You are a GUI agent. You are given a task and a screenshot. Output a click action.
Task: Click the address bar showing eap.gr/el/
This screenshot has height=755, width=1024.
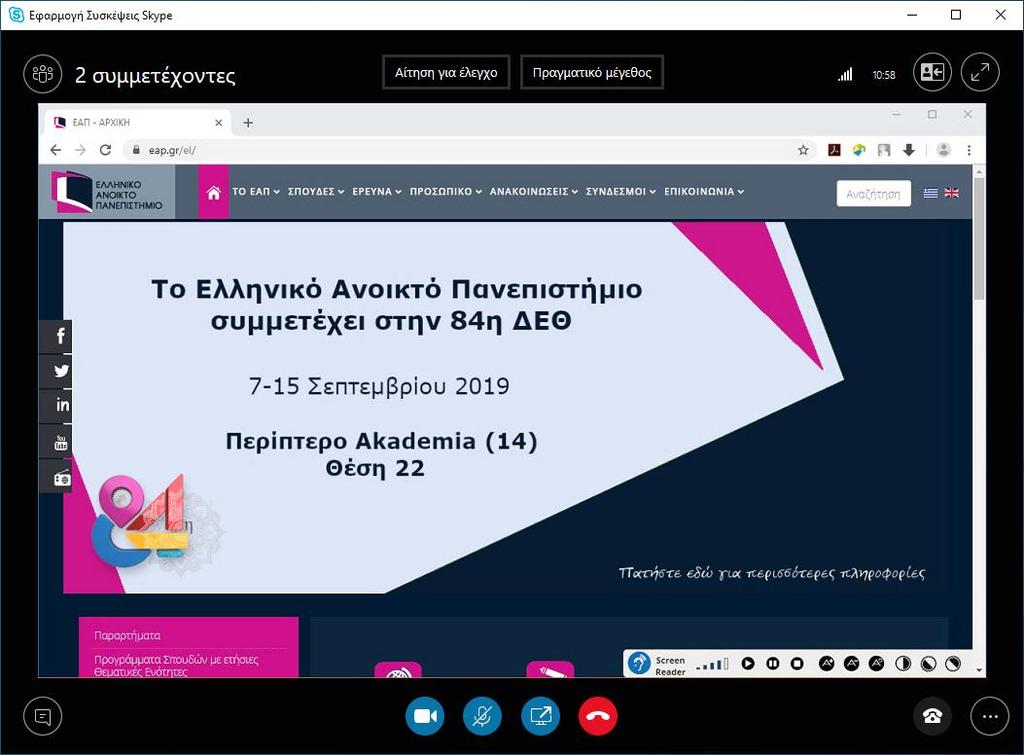(469, 150)
